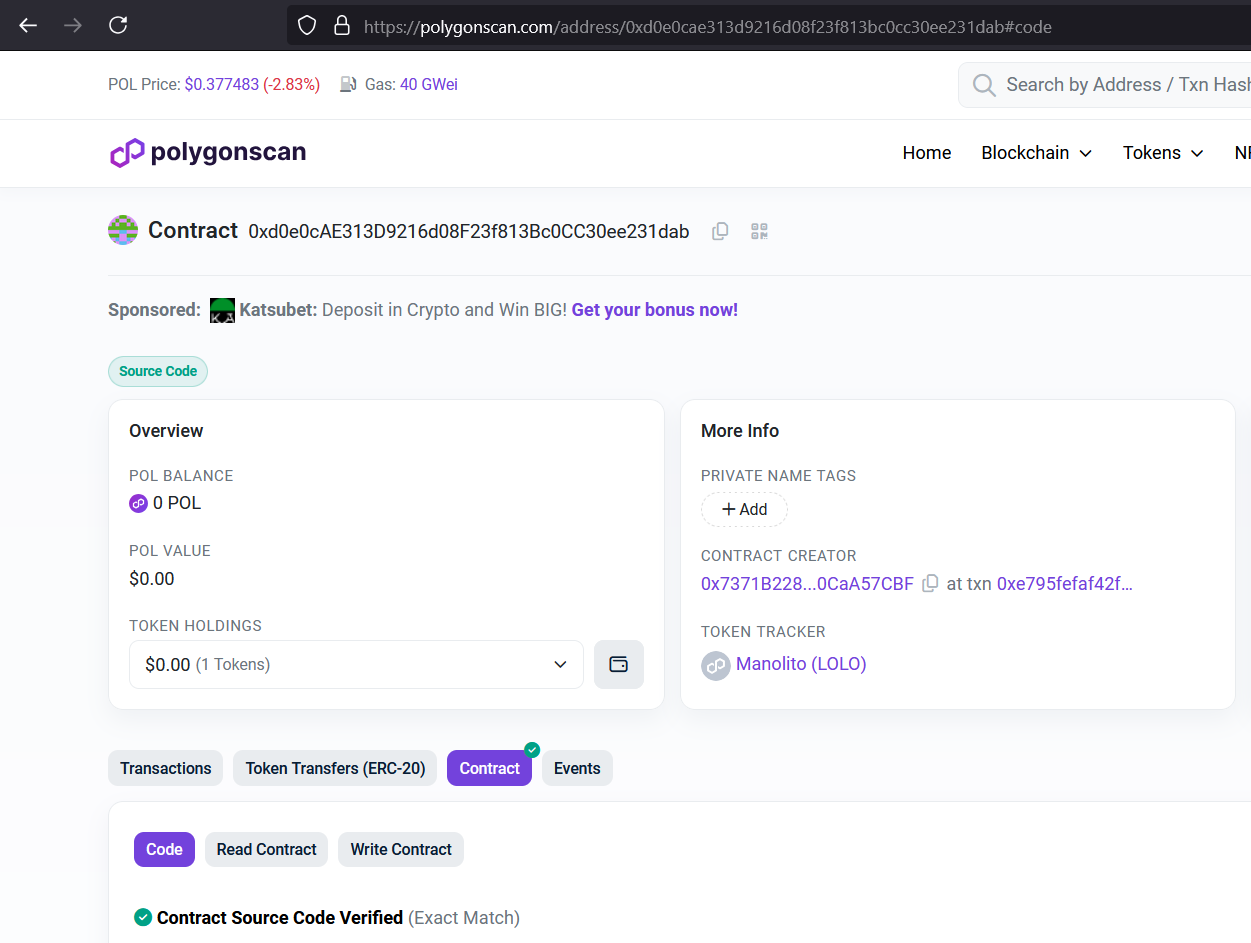The image size is (1251, 943).
Task: Open the Tokens menu dropdown
Action: click(1162, 153)
